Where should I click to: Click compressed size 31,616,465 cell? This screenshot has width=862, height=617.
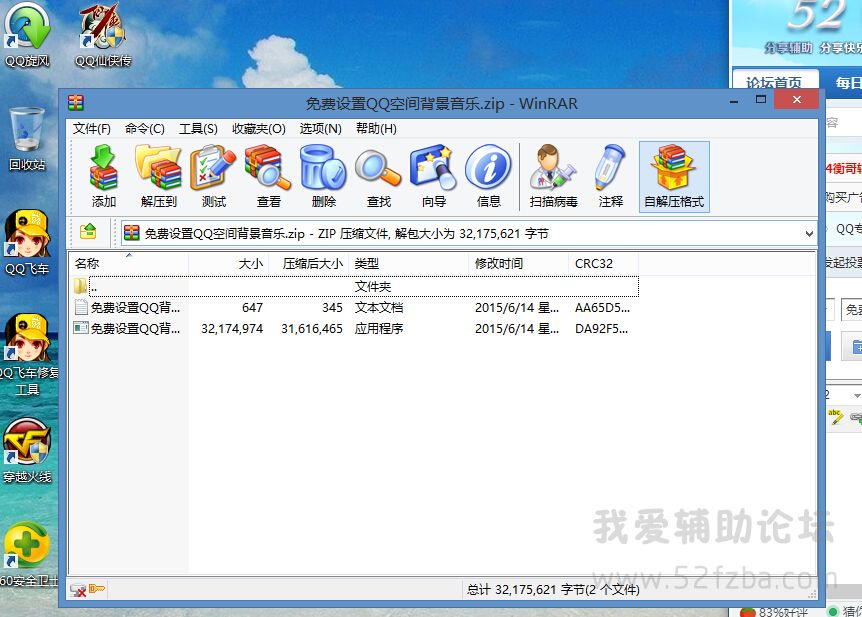click(x=312, y=328)
